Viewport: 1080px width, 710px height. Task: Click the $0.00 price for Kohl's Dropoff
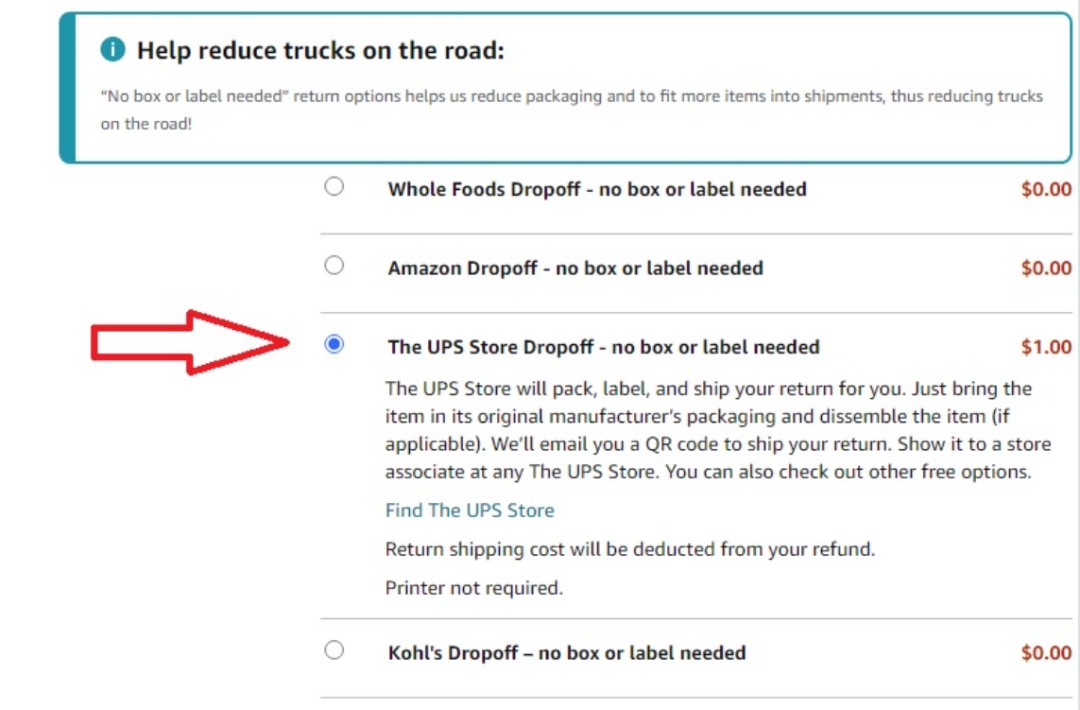click(x=1045, y=653)
